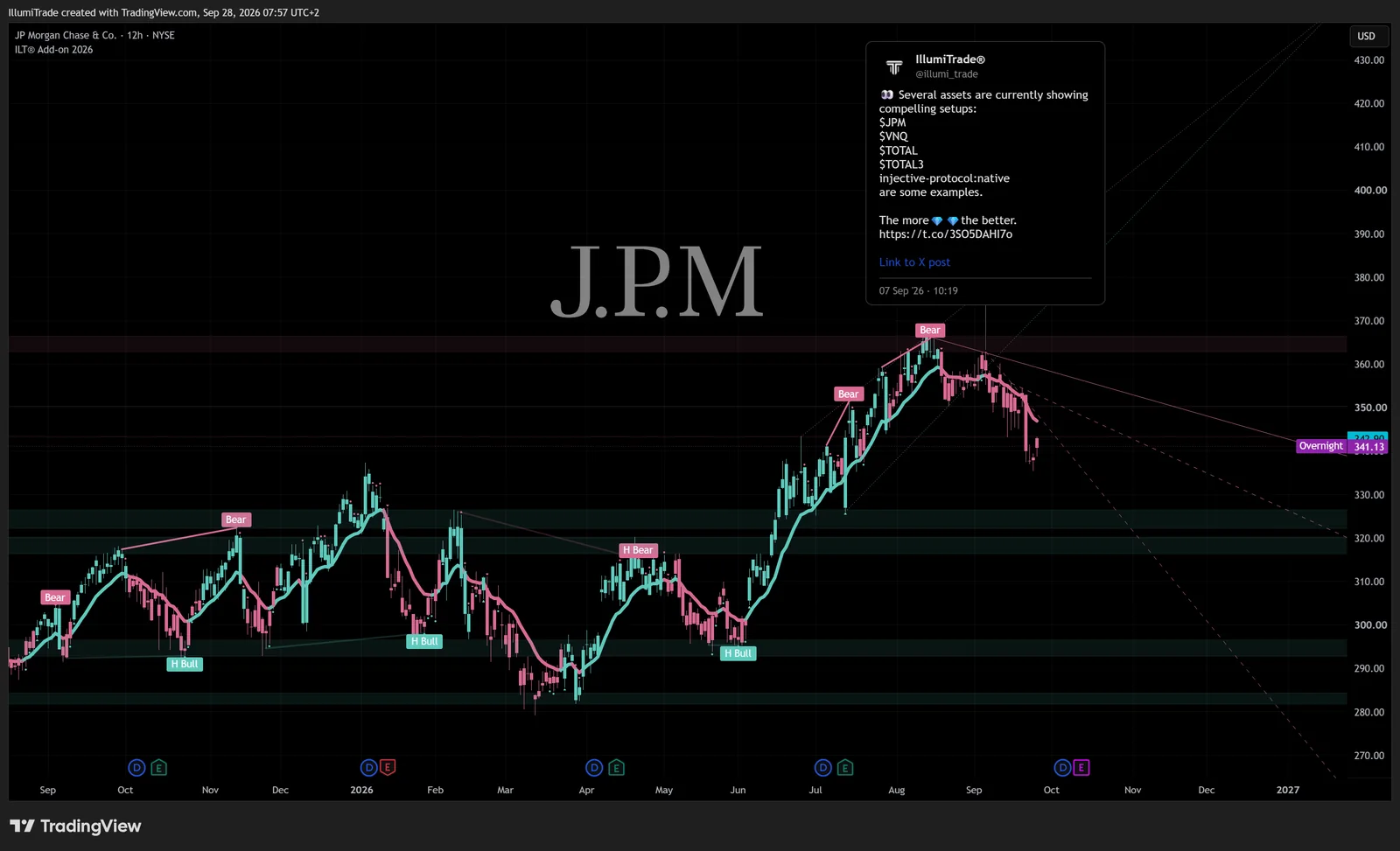Select the earnings E marker in April
Screen dimensions: 1400x851
point(616,768)
